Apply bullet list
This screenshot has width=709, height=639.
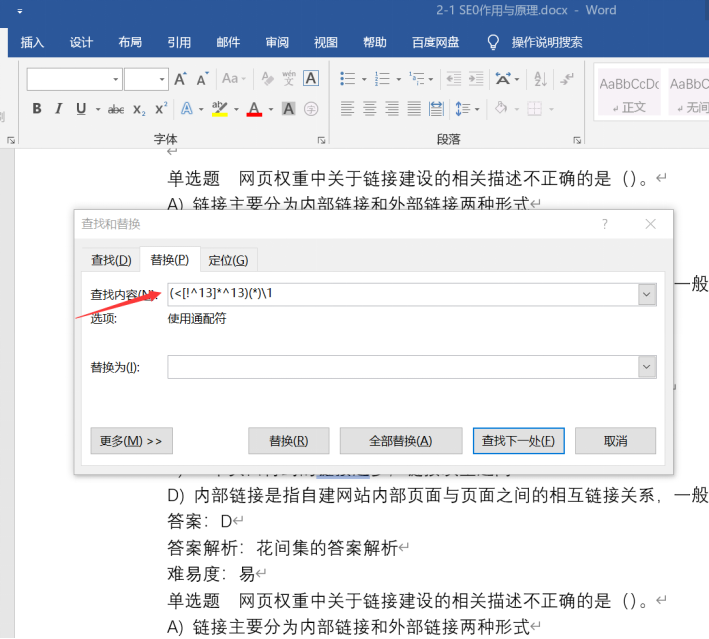[x=347, y=79]
